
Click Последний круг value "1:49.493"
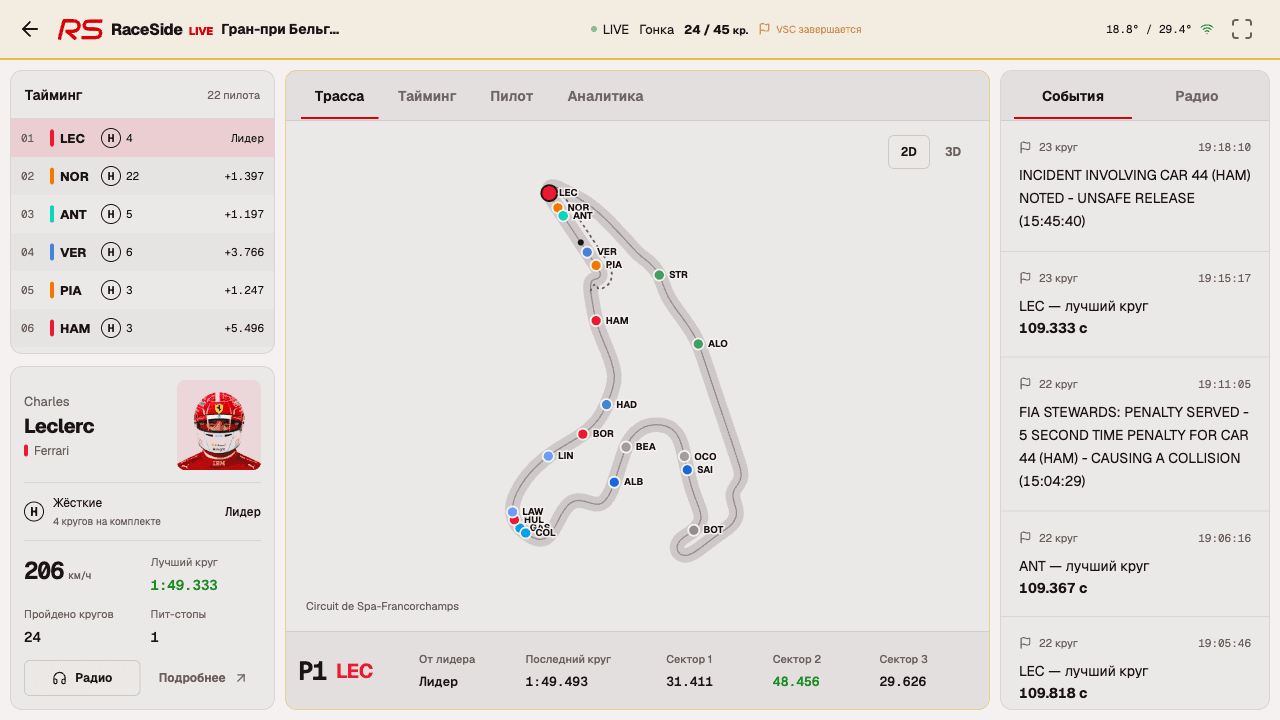coord(557,682)
